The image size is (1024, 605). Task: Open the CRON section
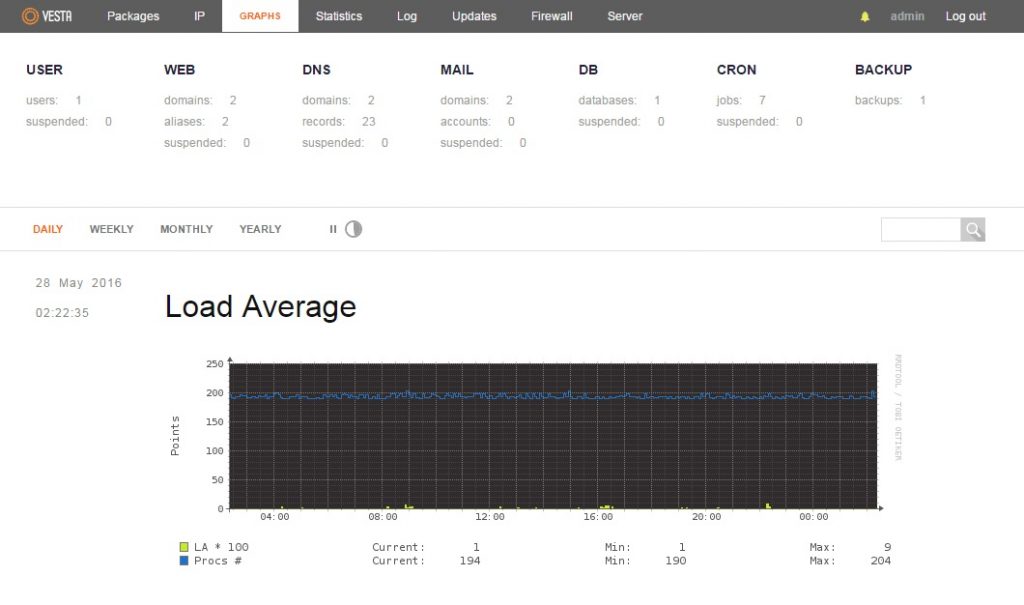(737, 70)
